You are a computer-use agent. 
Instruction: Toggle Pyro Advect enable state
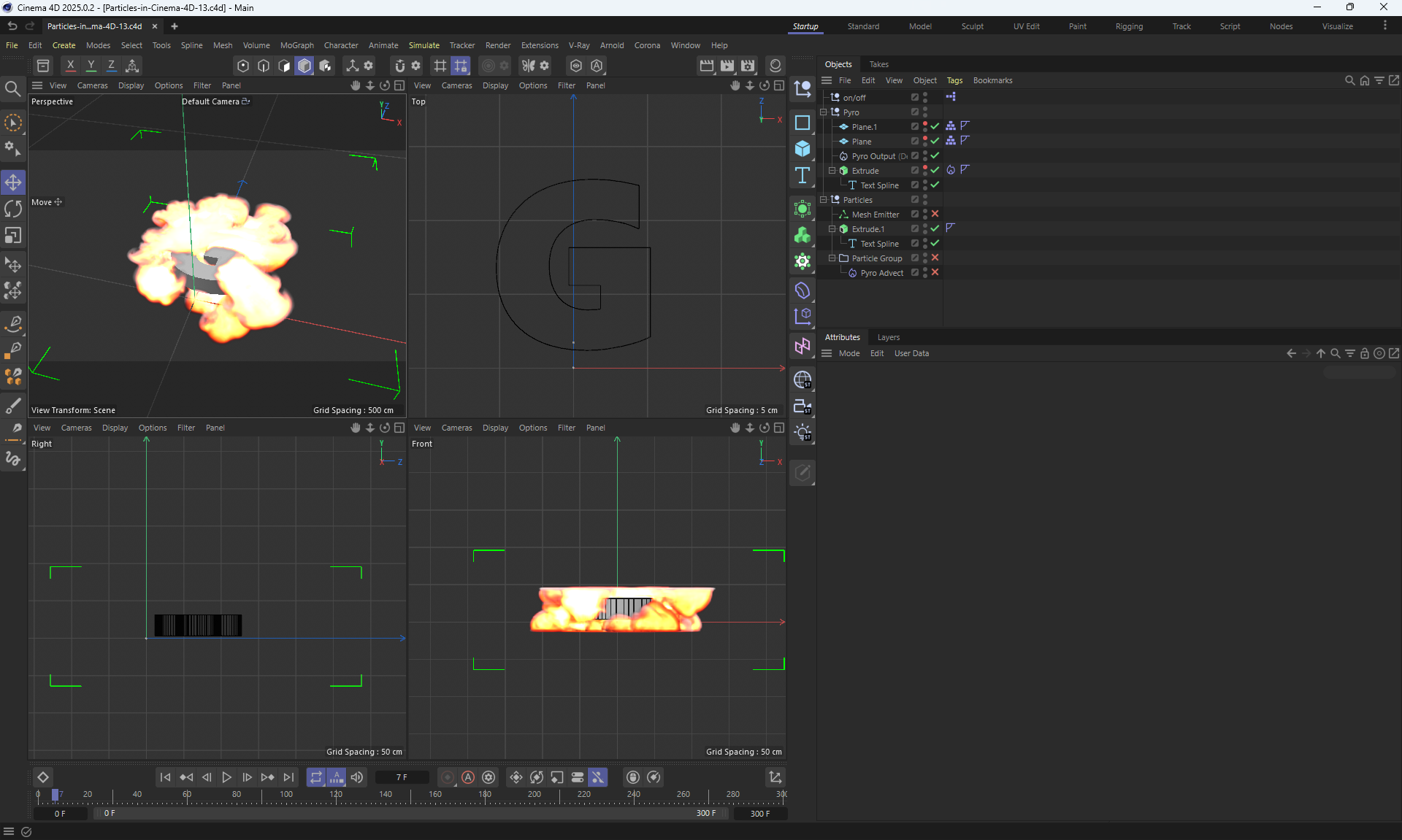click(x=935, y=272)
